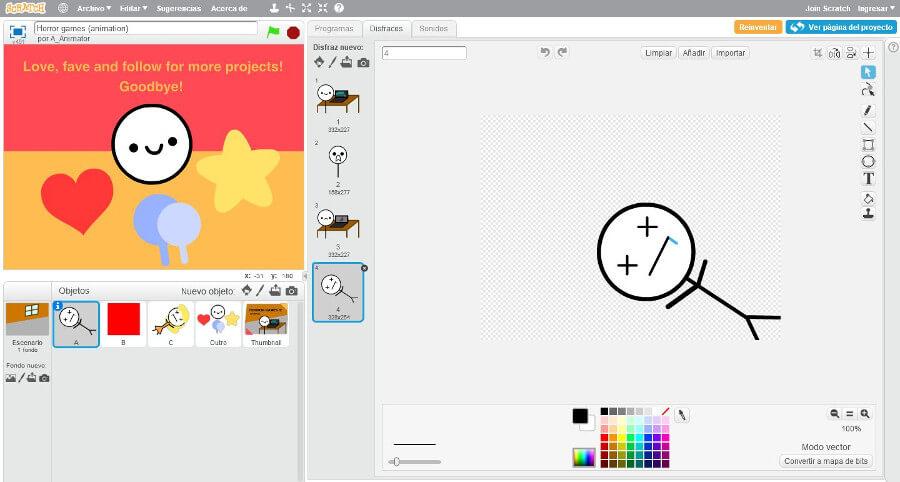Click the Limpiar button

point(658,53)
